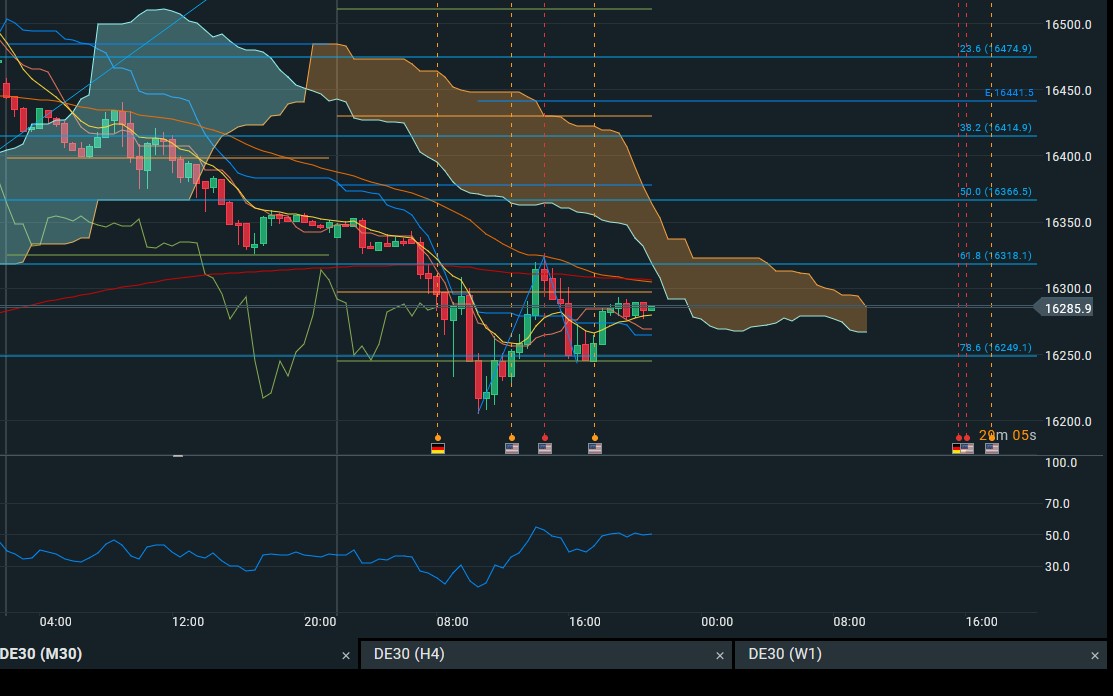The image size is (1113, 696).
Task: Click the current price label 16285.9
Action: click(1063, 309)
